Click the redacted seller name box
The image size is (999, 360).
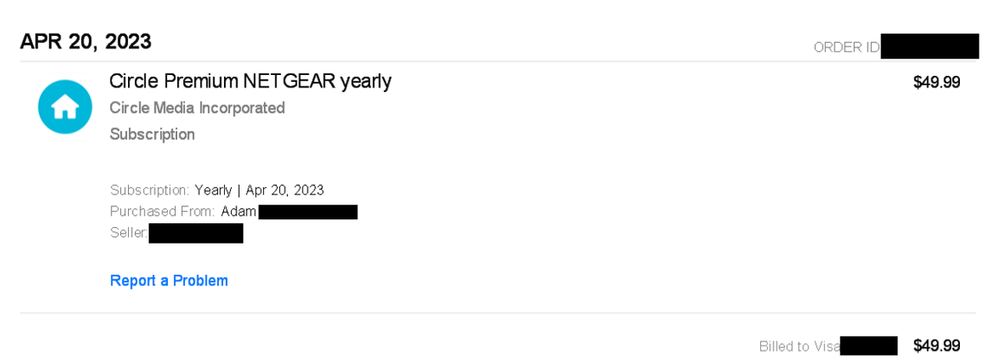point(196,233)
